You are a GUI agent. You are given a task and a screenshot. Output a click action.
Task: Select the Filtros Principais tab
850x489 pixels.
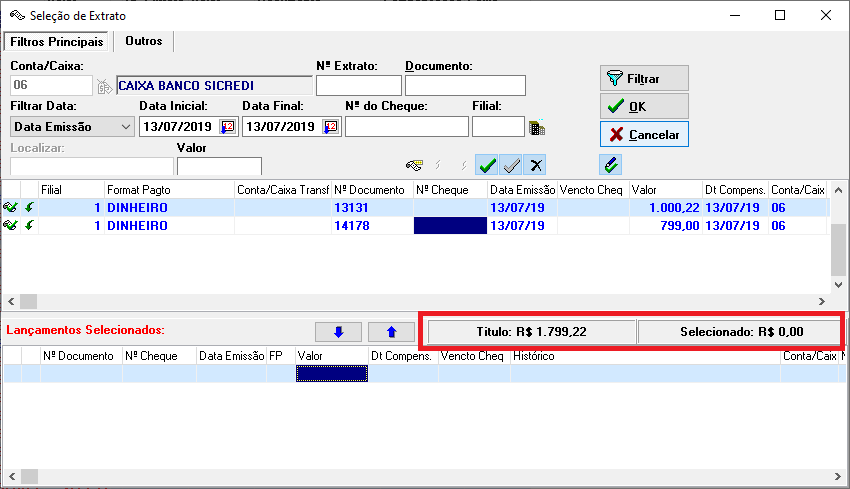pyautogui.click(x=56, y=42)
